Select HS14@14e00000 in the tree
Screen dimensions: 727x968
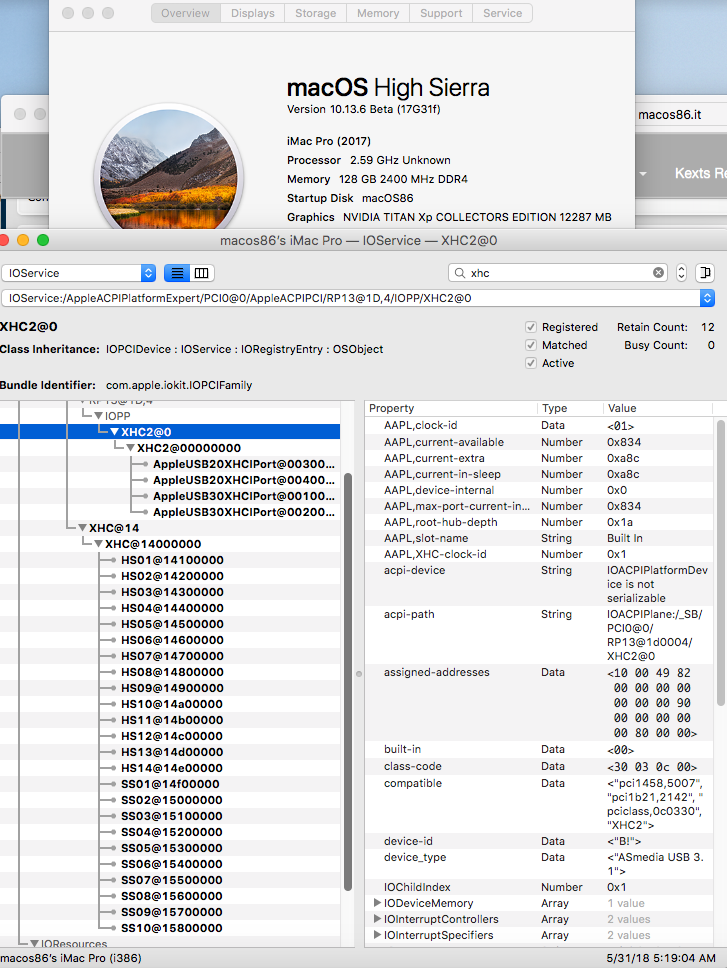tap(172, 768)
